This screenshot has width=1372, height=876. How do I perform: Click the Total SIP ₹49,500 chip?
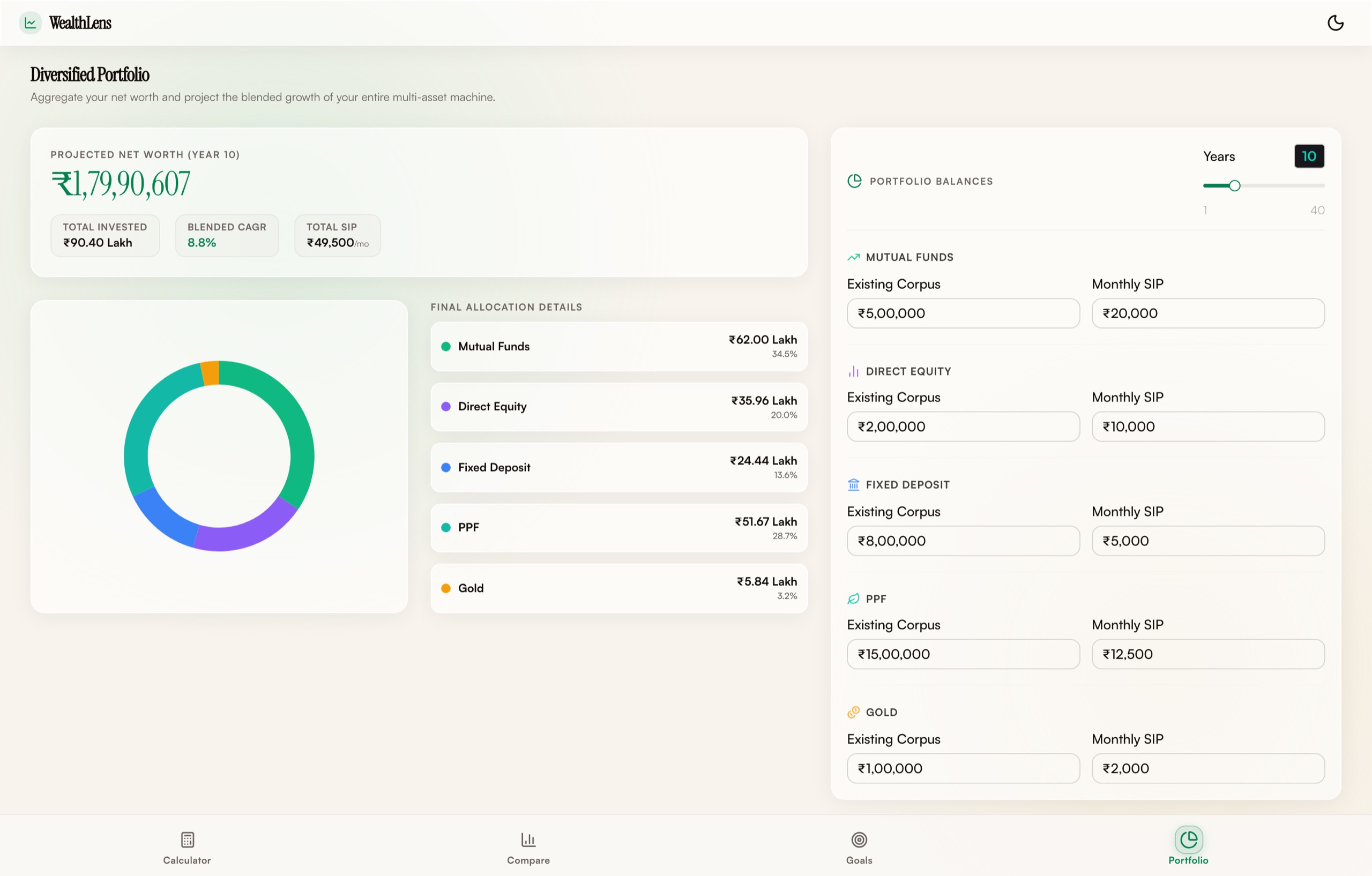tap(337, 235)
